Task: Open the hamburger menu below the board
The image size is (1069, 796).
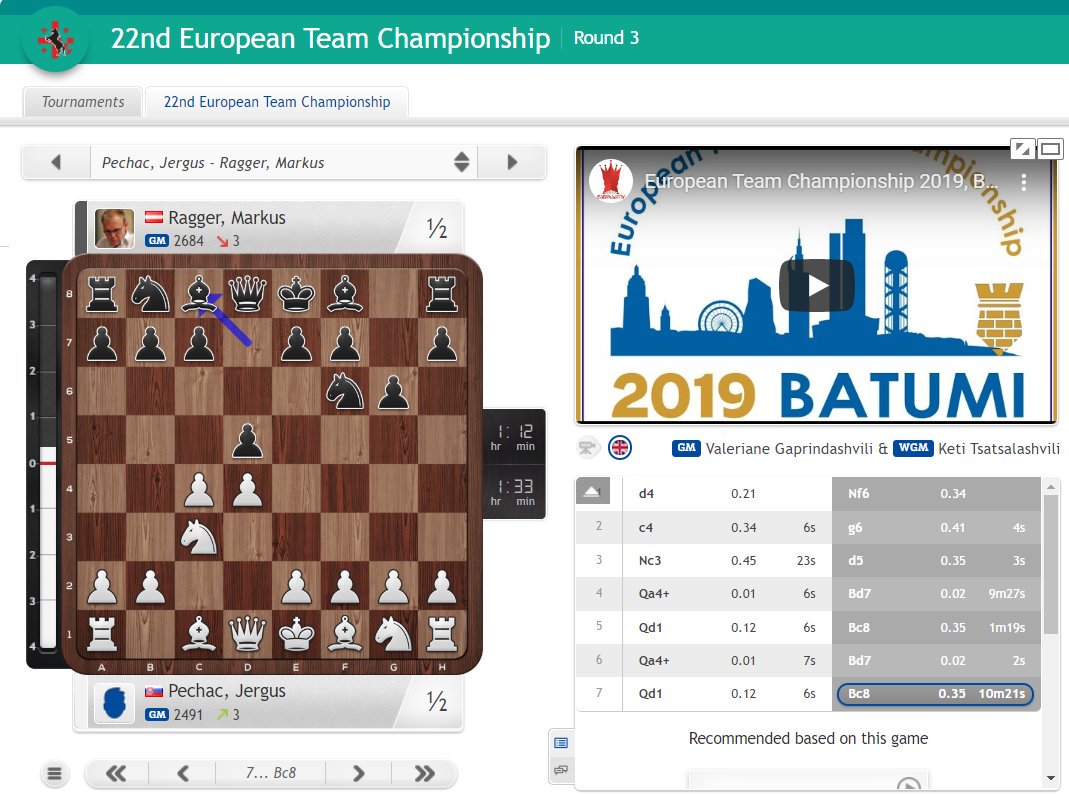Action: coord(55,774)
